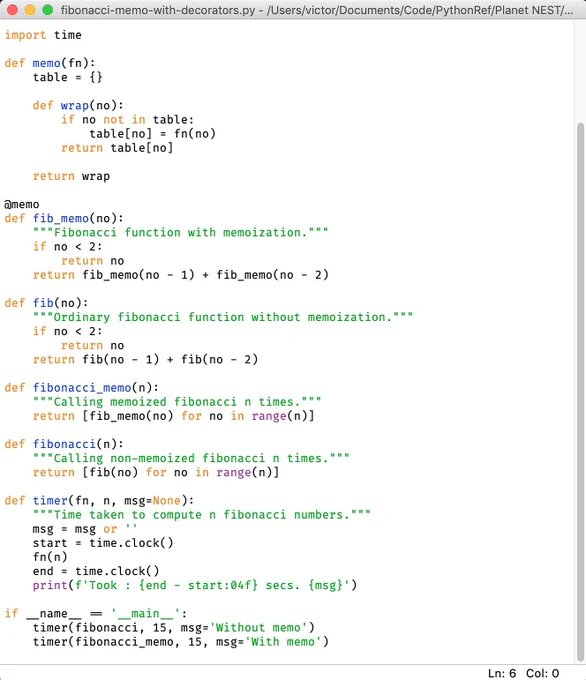The image size is (586, 680).
Task: Click the timer call with 'With memo'
Action: pyautogui.click(x=180, y=641)
